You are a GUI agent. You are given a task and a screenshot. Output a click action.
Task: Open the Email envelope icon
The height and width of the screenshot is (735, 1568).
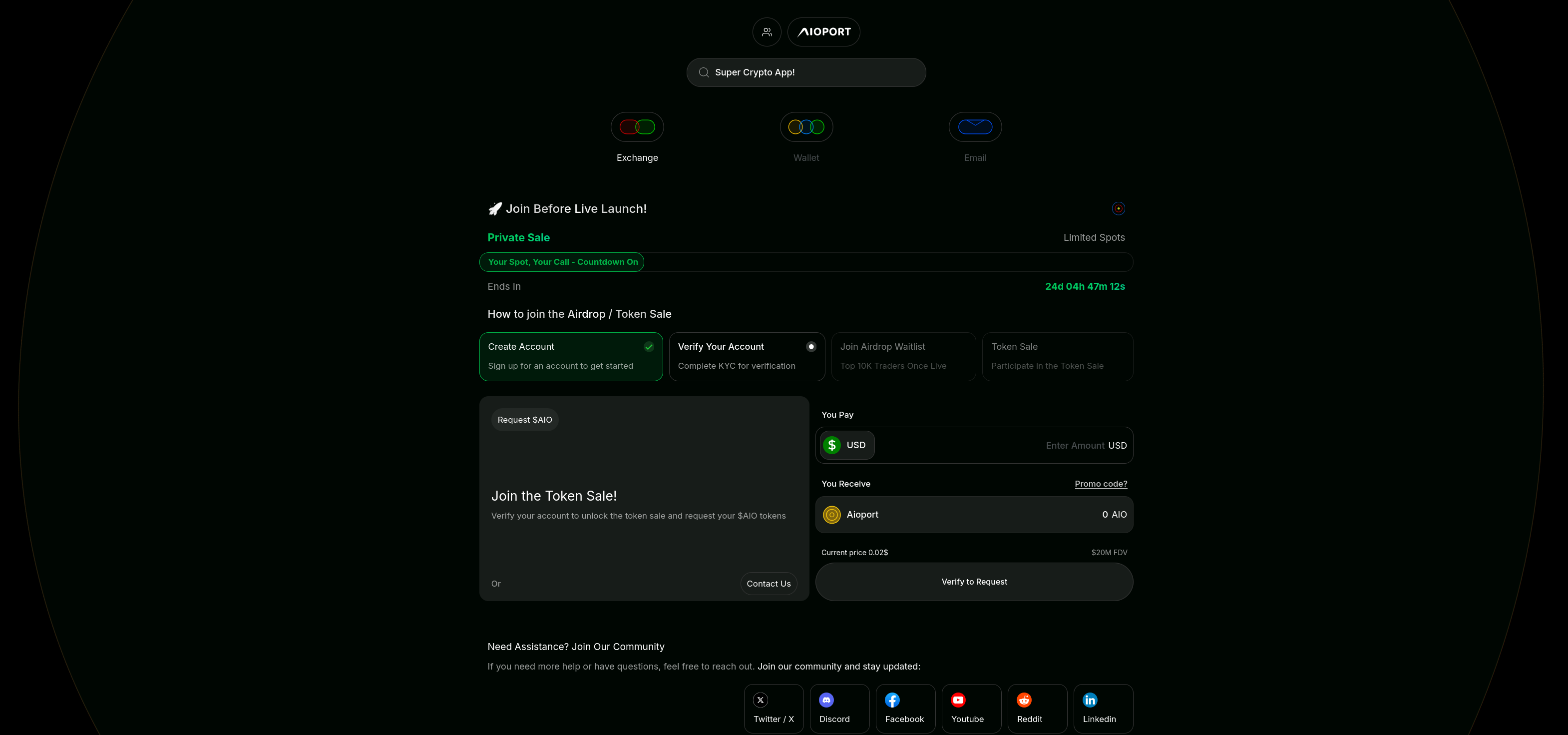pos(975,126)
